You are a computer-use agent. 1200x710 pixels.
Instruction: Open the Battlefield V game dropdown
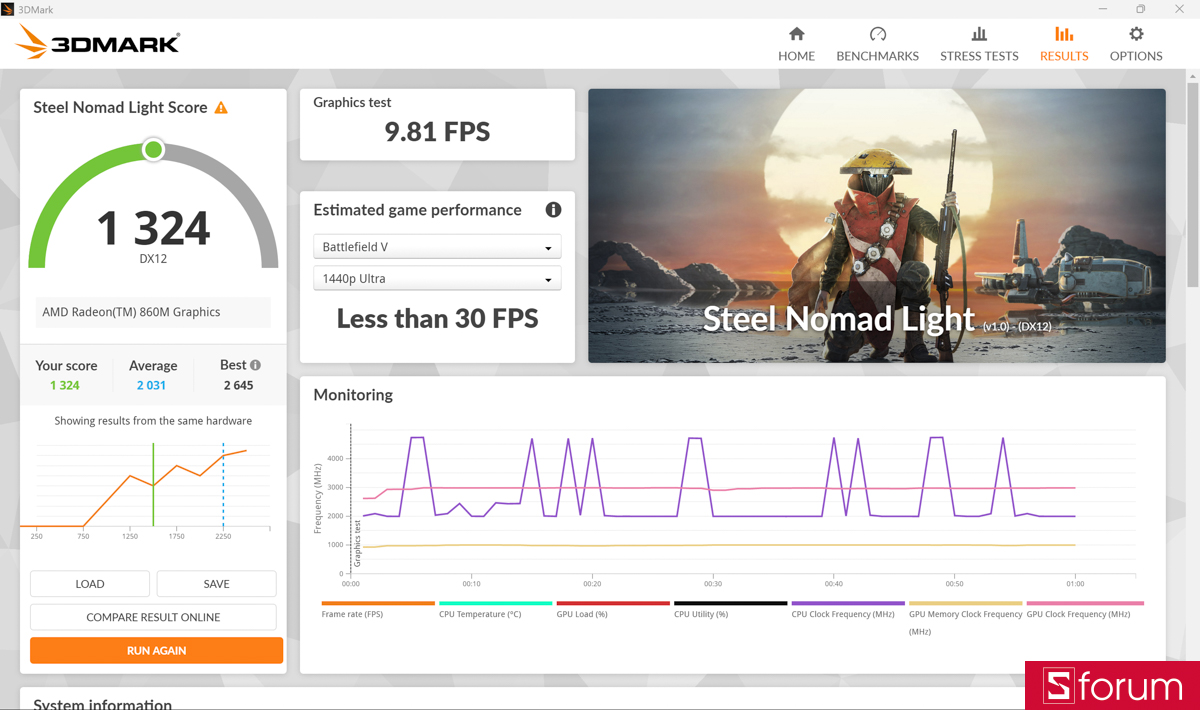[x=437, y=246]
